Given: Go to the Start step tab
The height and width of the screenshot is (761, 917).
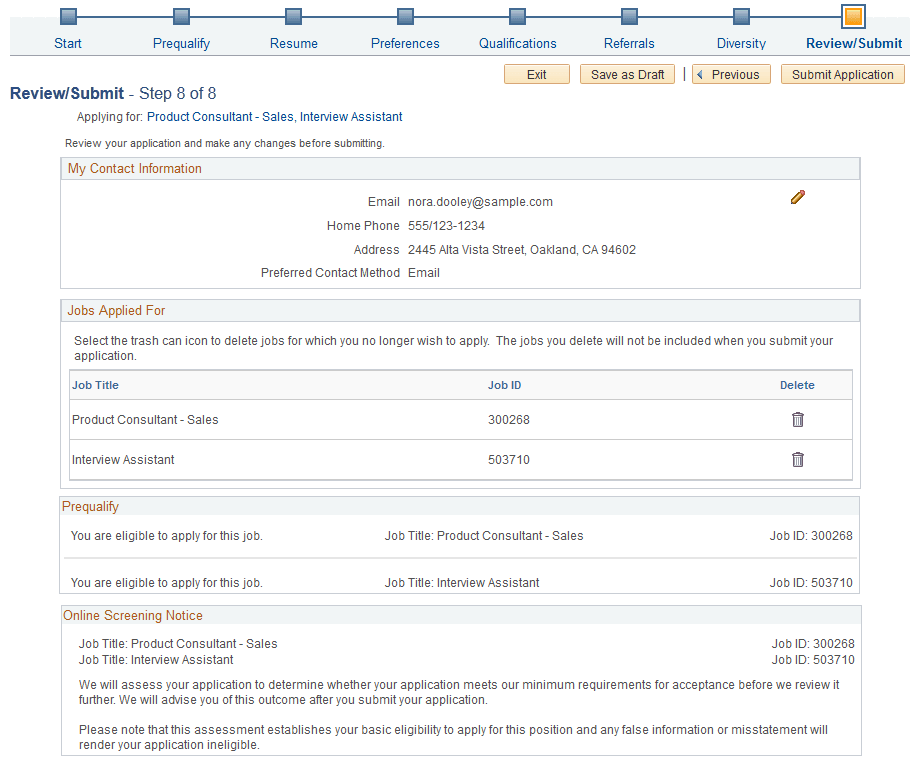Looking at the screenshot, I should click(x=67, y=43).
